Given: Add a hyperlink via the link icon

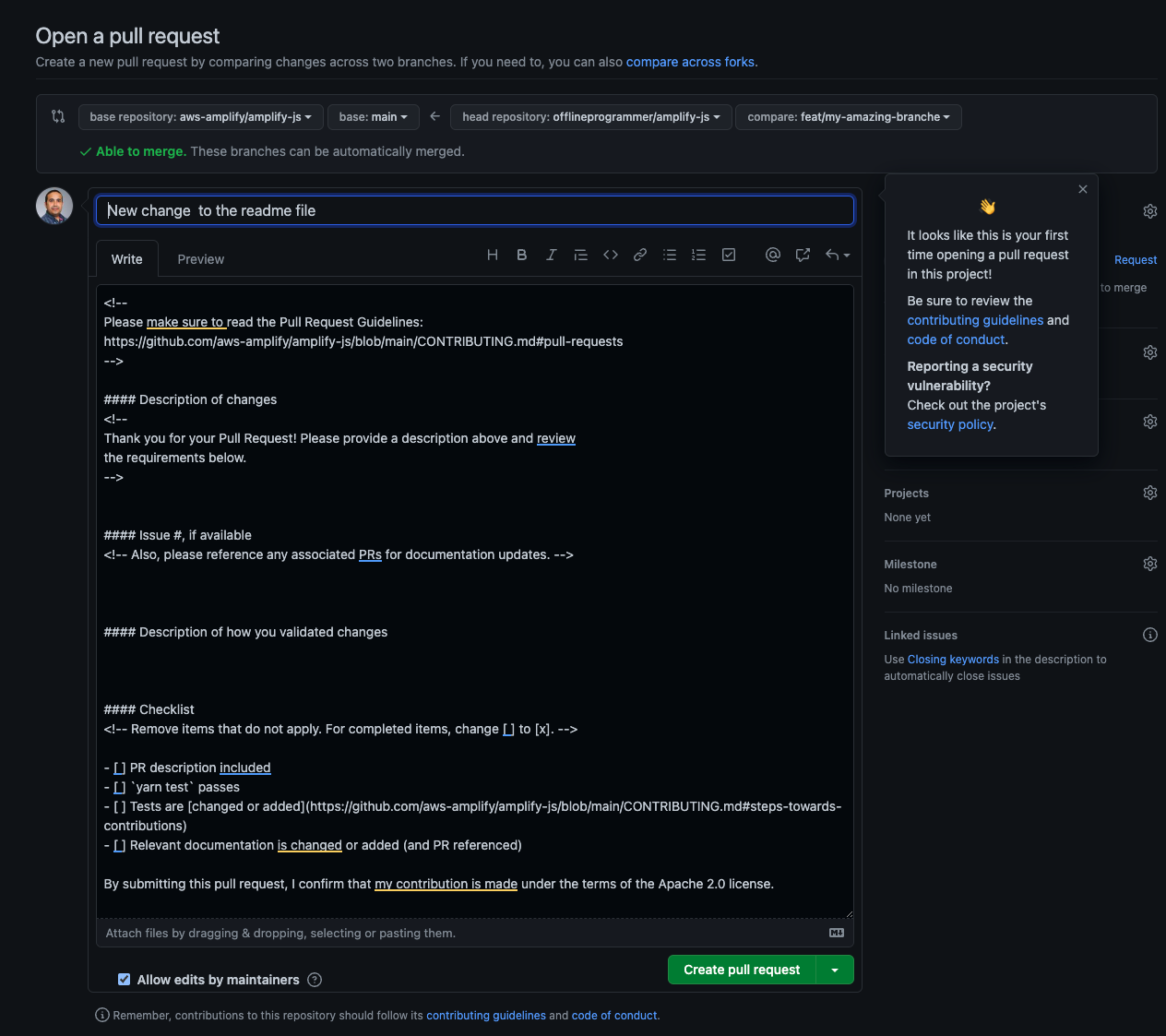Looking at the screenshot, I should [640, 255].
